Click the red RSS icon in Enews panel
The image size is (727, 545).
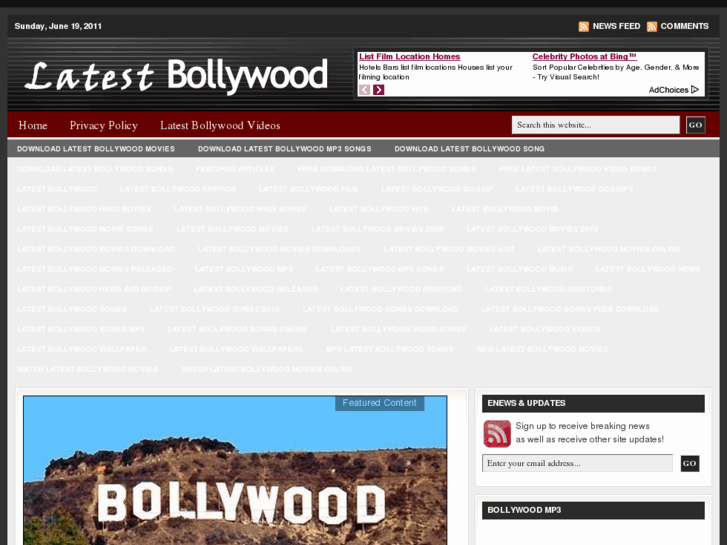point(497,433)
